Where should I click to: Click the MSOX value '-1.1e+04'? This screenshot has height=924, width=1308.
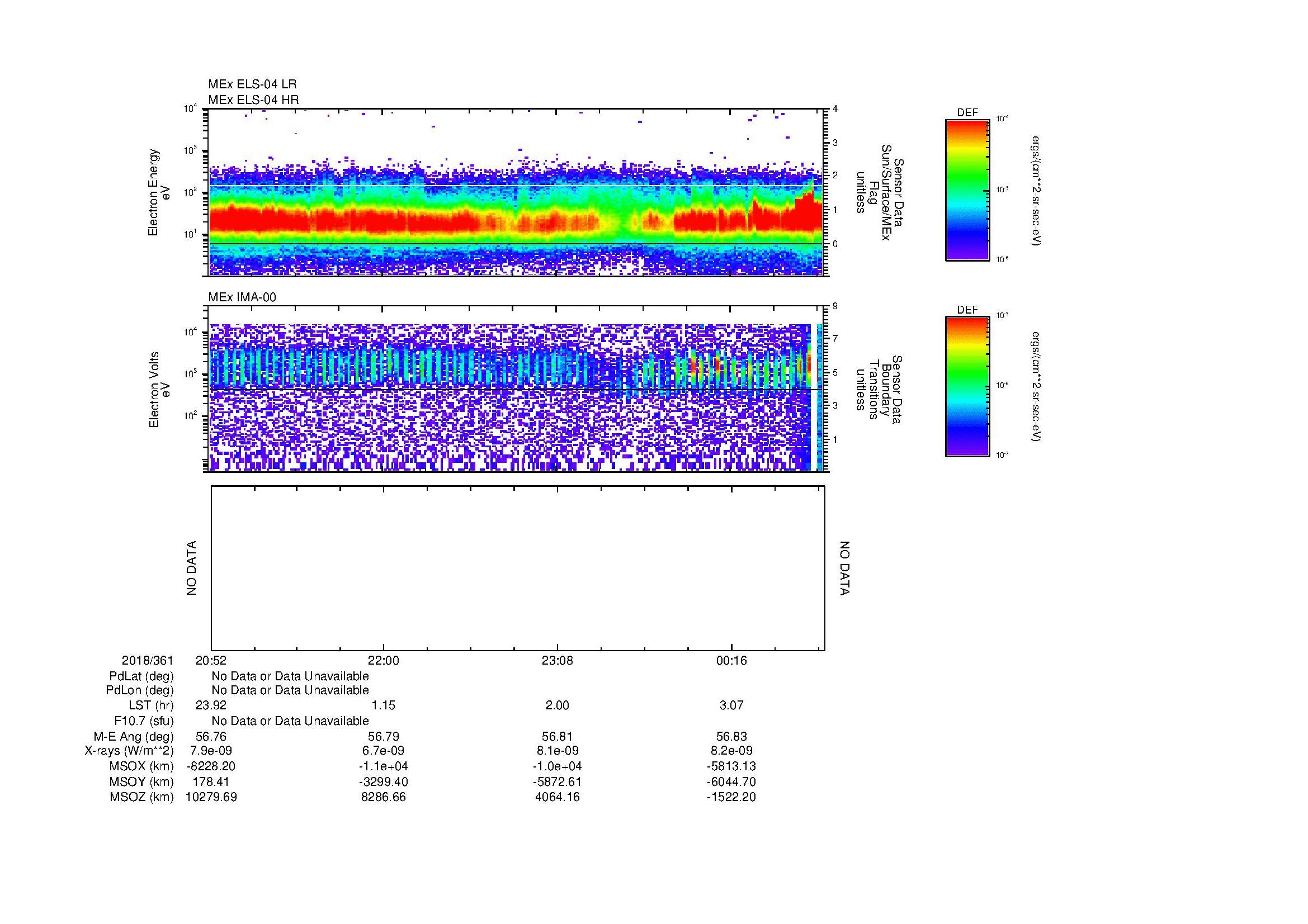pos(384,767)
